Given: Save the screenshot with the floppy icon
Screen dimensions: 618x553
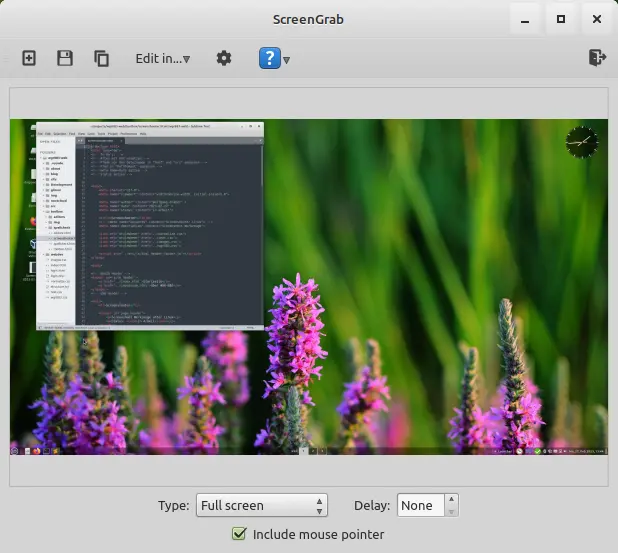Looking at the screenshot, I should pyautogui.click(x=65, y=58).
